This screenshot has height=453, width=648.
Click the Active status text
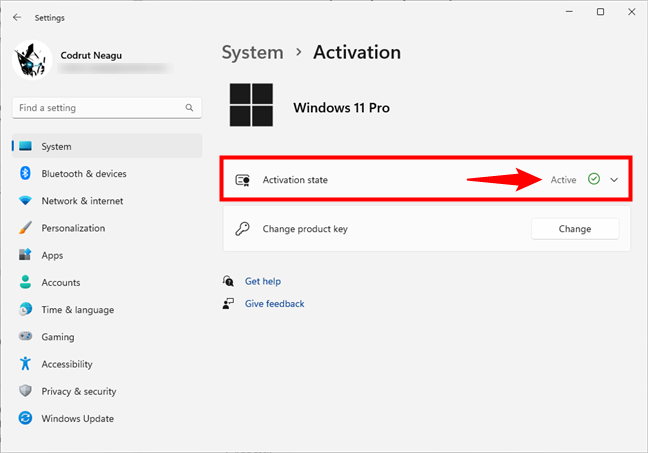click(563, 180)
